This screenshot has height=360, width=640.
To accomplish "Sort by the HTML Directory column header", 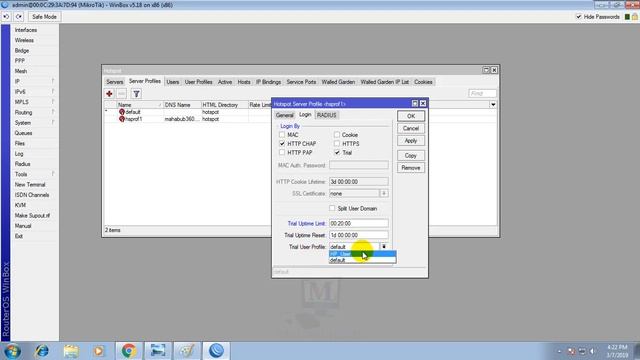I will (224, 105).
